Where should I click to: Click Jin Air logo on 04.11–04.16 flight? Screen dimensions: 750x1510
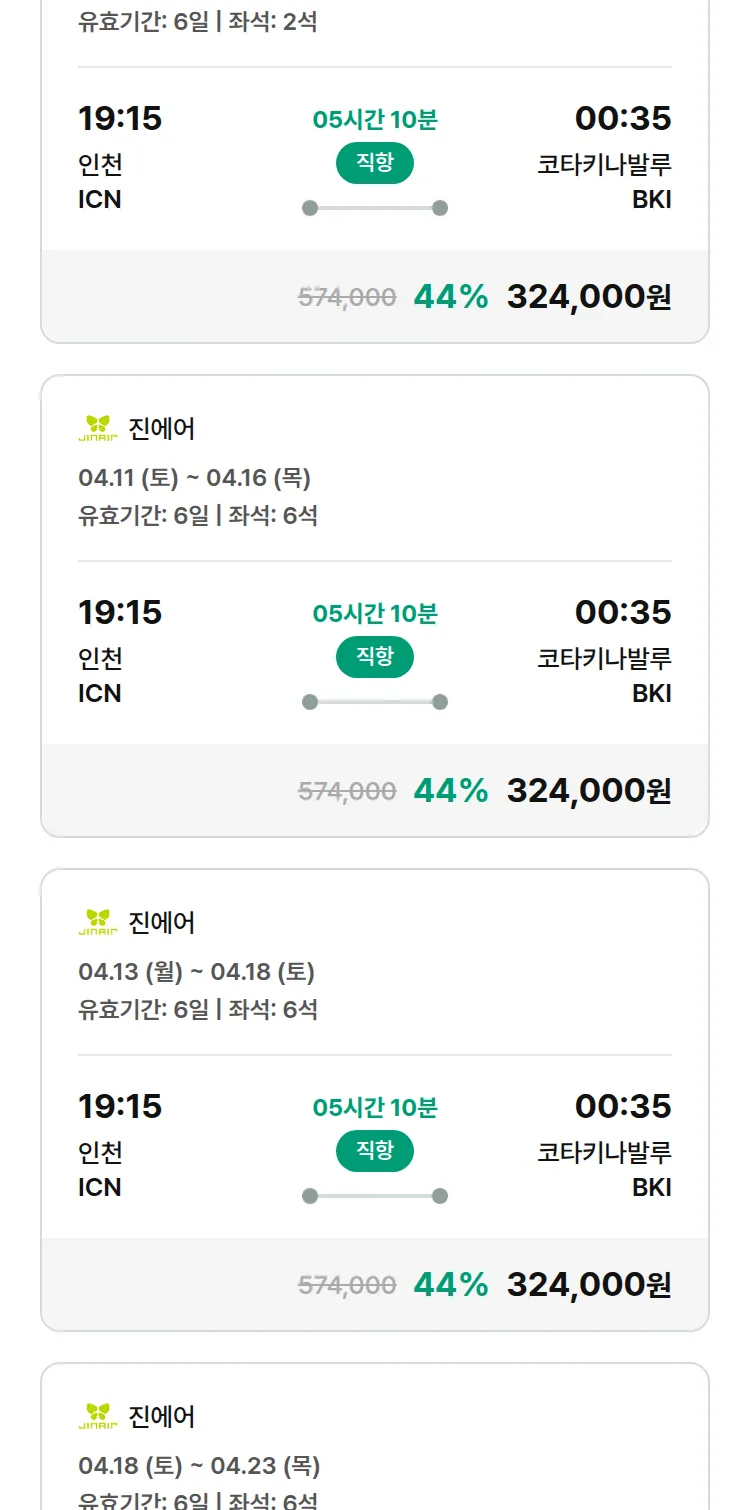pyautogui.click(x=98, y=428)
